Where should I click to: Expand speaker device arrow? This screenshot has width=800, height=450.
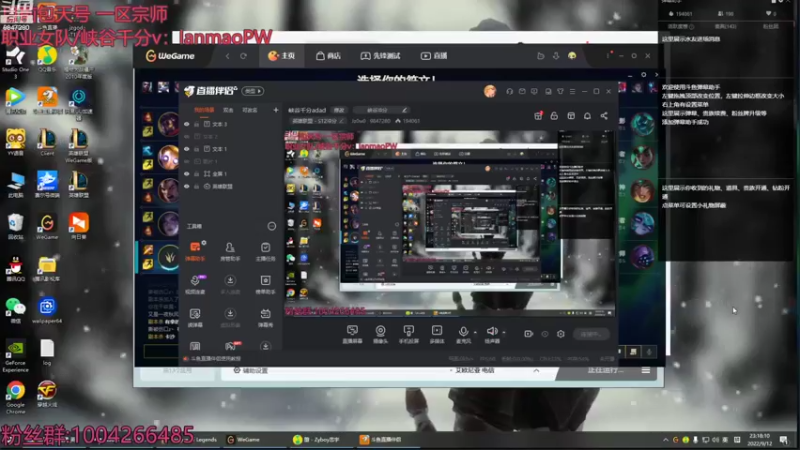tap(504, 332)
